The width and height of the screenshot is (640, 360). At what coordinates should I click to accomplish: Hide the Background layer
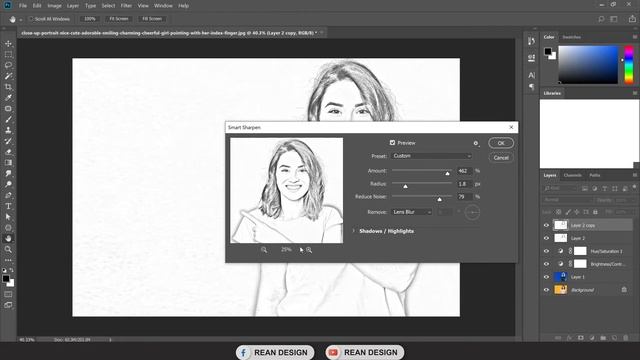point(547,290)
